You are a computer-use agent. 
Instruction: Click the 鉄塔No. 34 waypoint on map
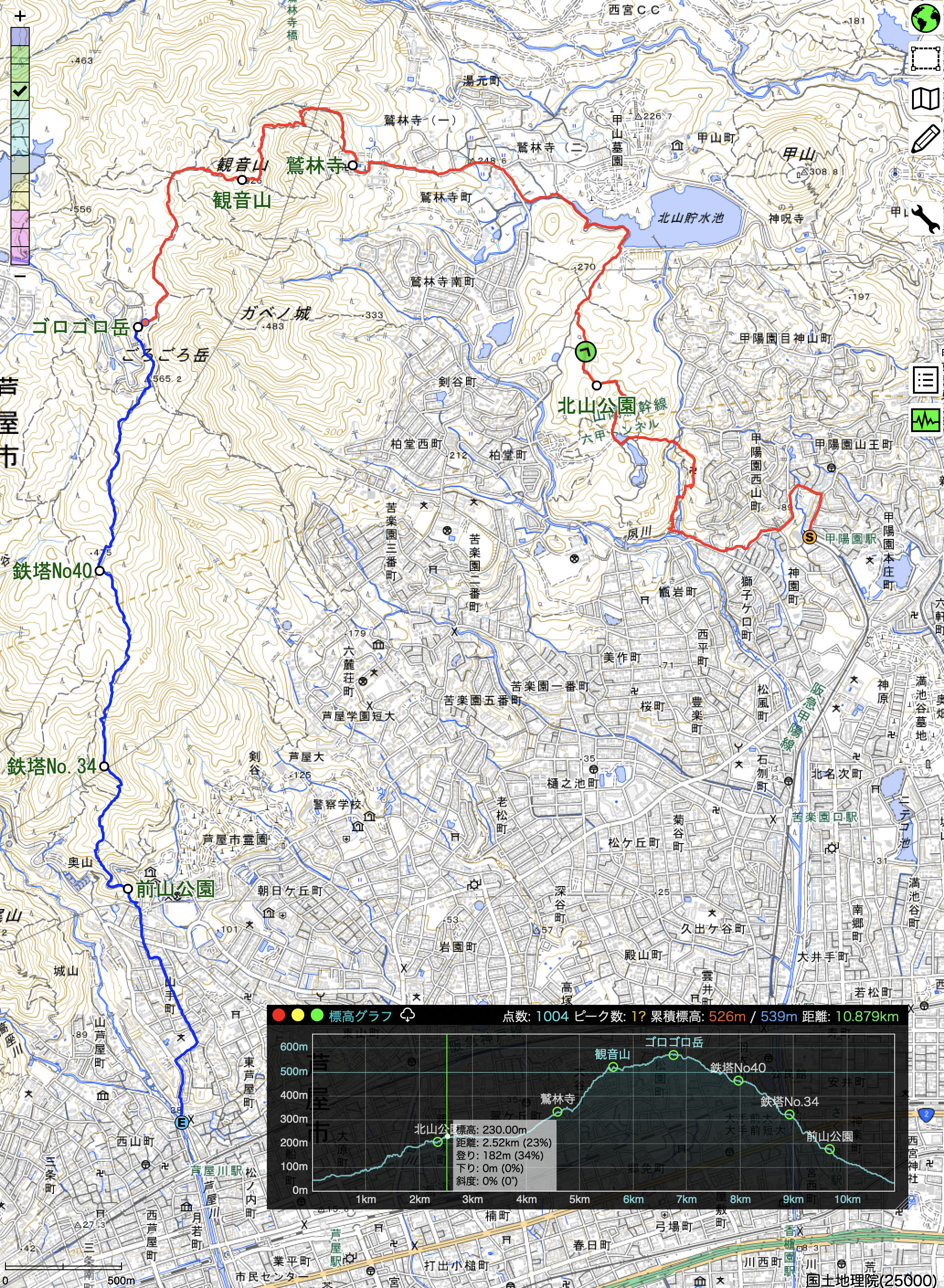pyautogui.click(x=104, y=766)
